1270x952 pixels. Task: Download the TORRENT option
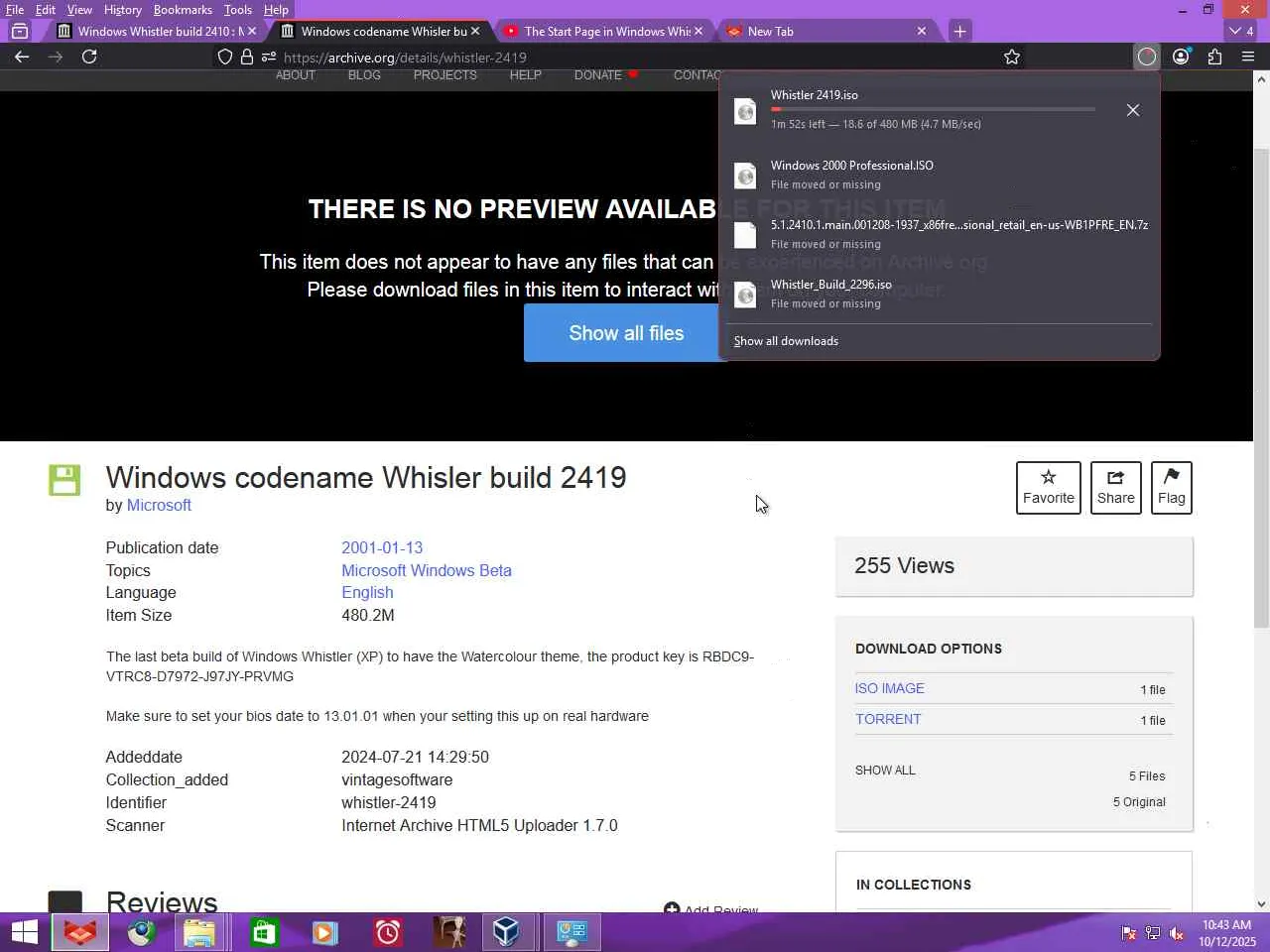pos(888,719)
